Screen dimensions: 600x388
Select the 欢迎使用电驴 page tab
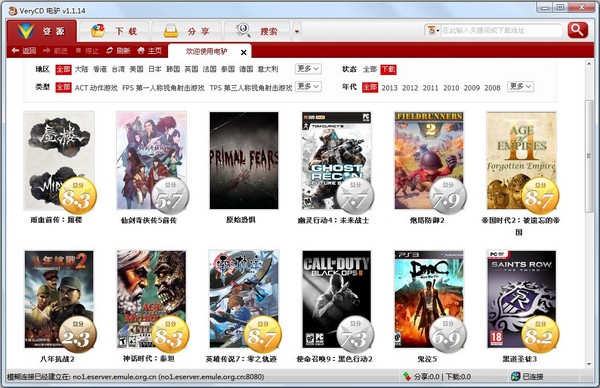(x=207, y=51)
